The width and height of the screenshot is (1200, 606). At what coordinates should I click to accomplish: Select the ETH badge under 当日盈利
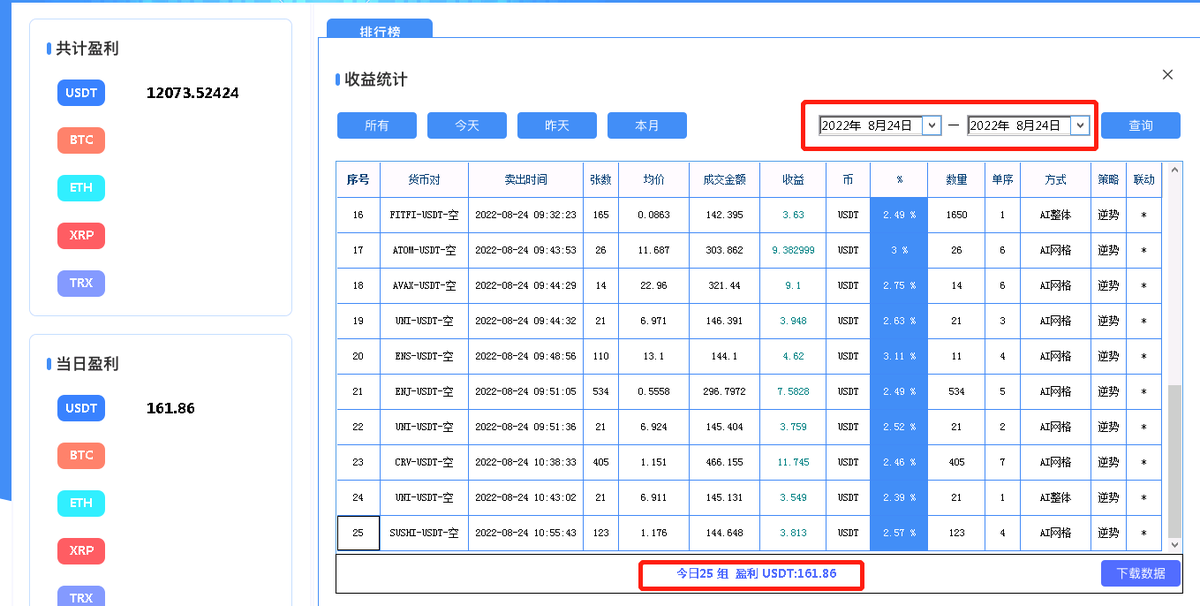point(81,503)
